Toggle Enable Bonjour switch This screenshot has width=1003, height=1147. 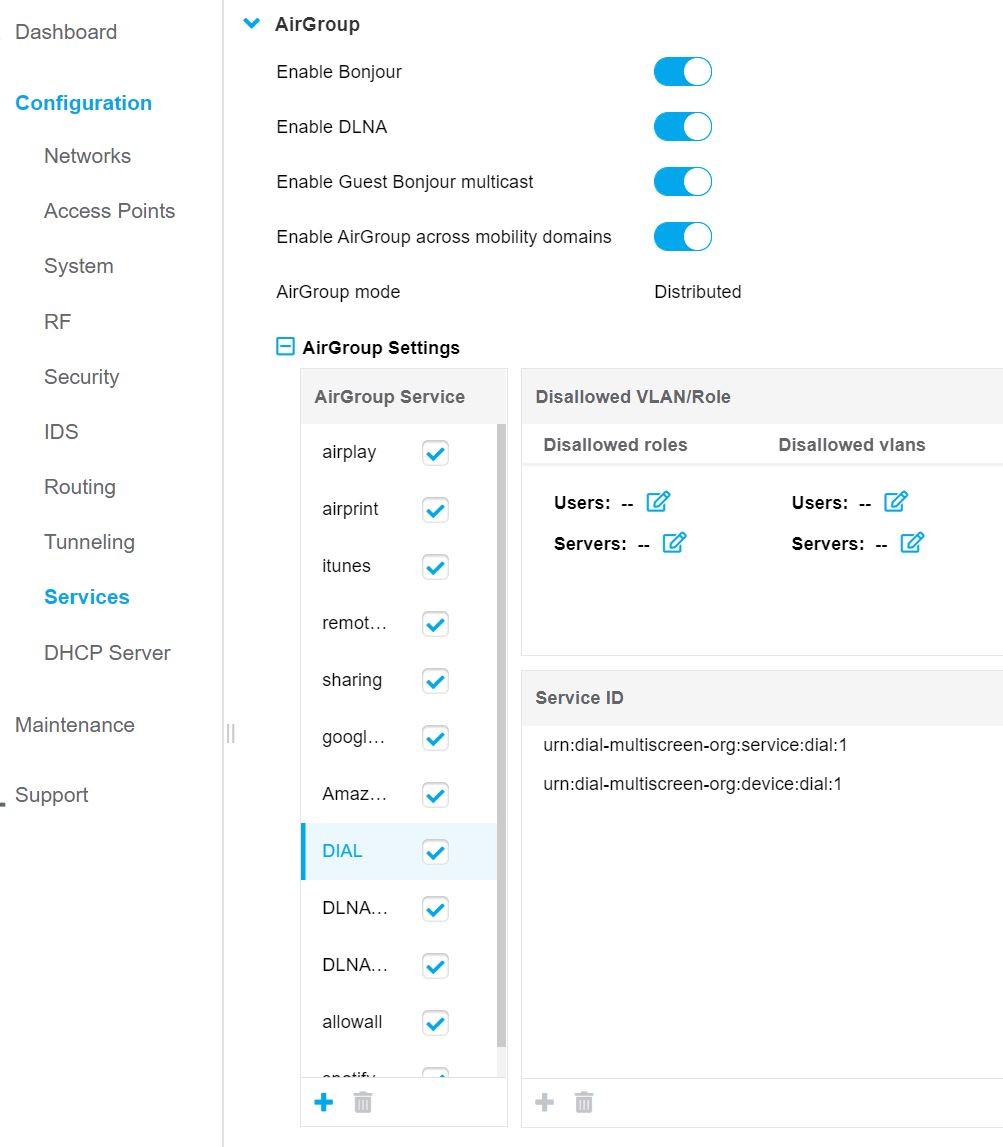click(x=683, y=72)
